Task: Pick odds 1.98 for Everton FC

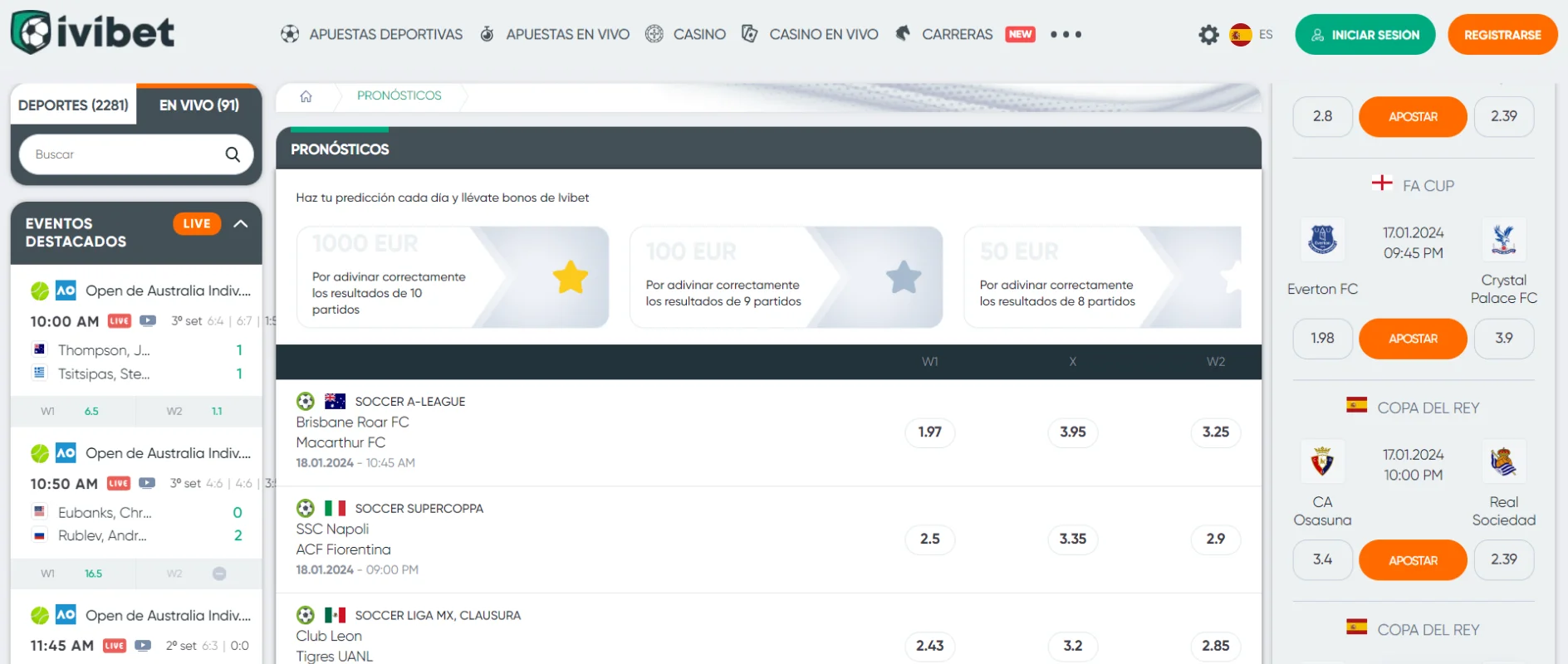Action: (x=1322, y=339)
